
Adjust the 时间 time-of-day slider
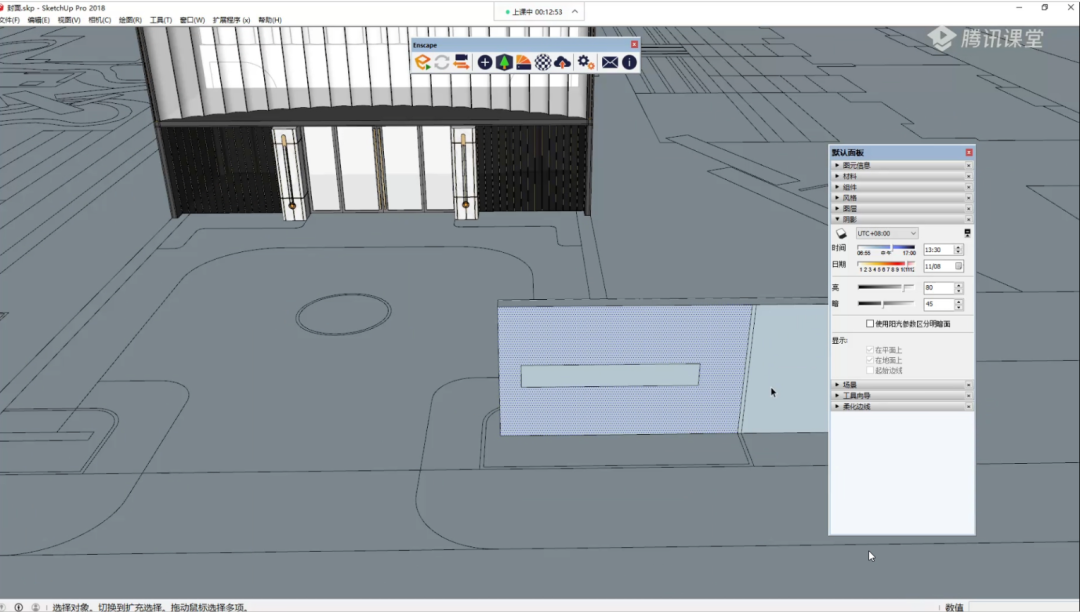coord(886,247)
